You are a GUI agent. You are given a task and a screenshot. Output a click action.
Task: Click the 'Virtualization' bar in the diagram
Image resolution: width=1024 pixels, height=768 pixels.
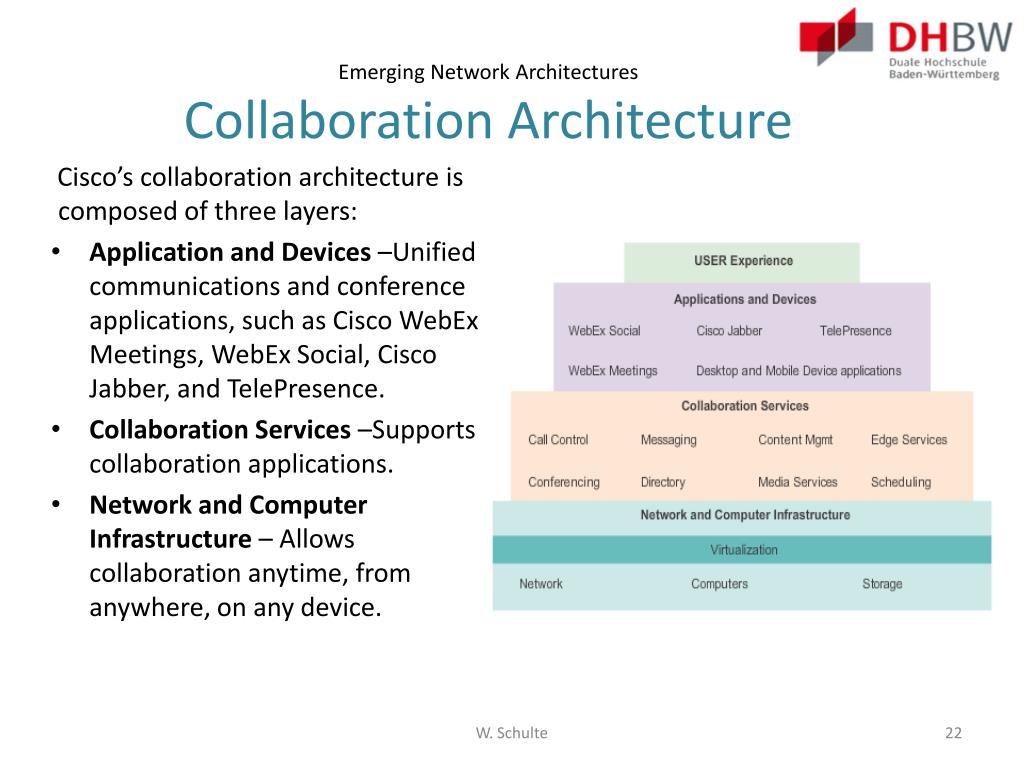click(x=742, y=550)
